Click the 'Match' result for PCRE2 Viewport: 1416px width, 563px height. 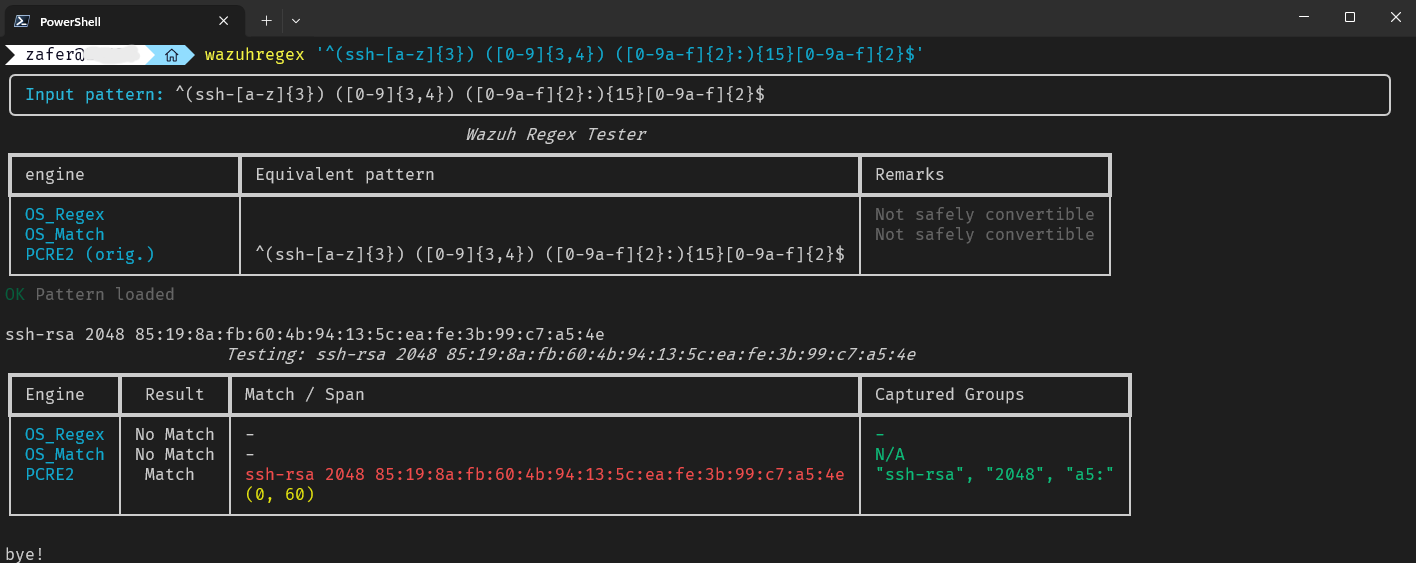170,474
